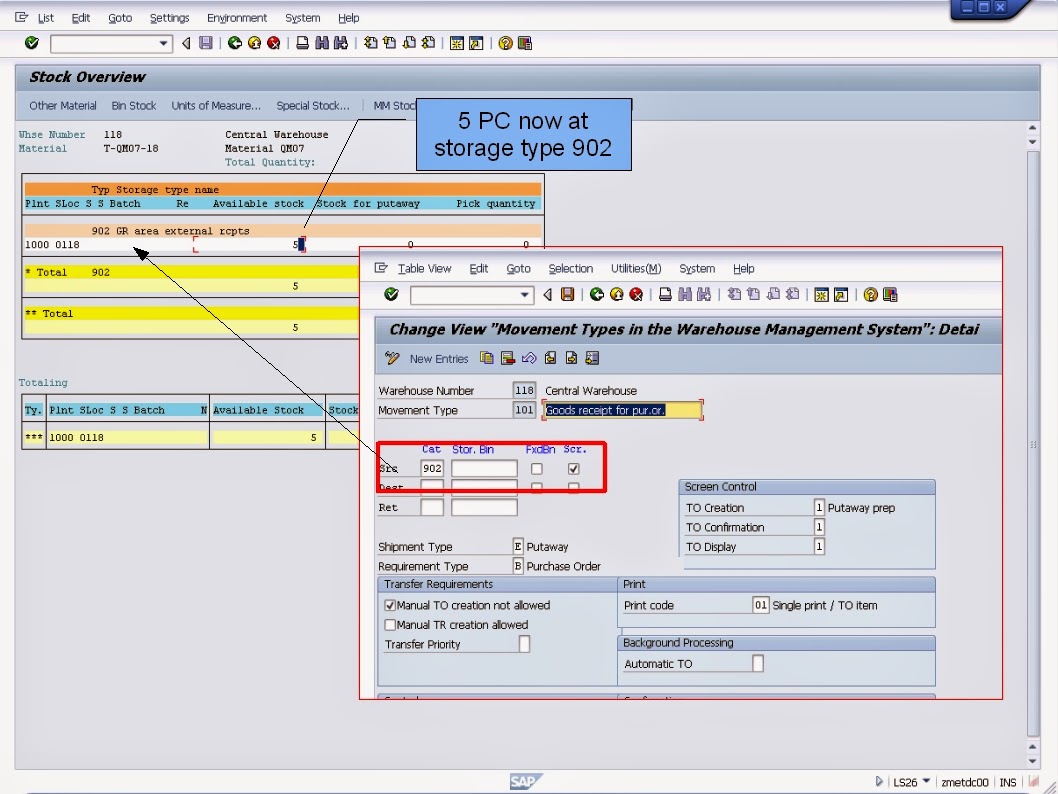
Task: Click the Print code field showing 01
Action: (x=760, y=605)
